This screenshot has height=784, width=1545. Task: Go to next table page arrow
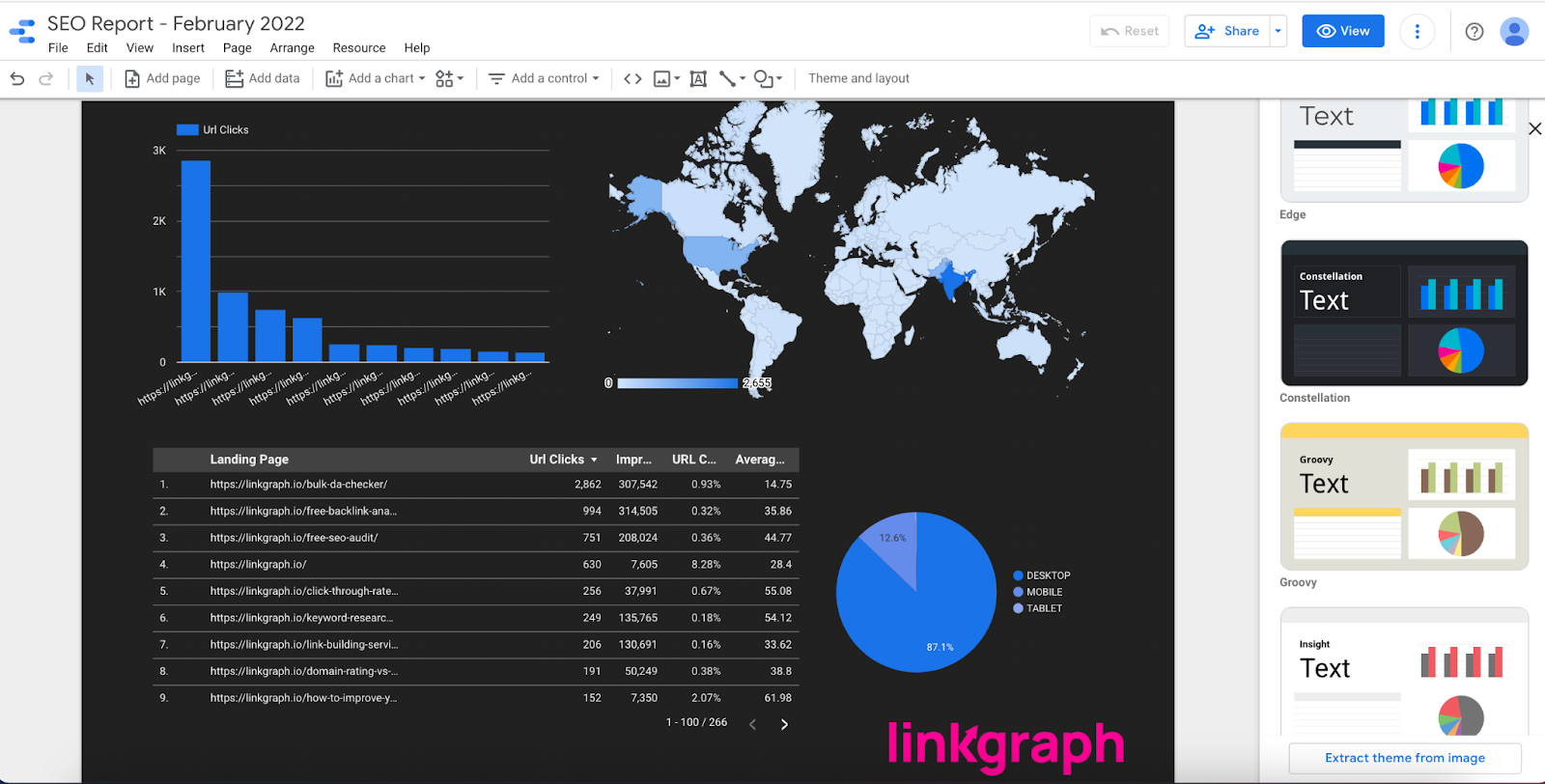point(784,724)
